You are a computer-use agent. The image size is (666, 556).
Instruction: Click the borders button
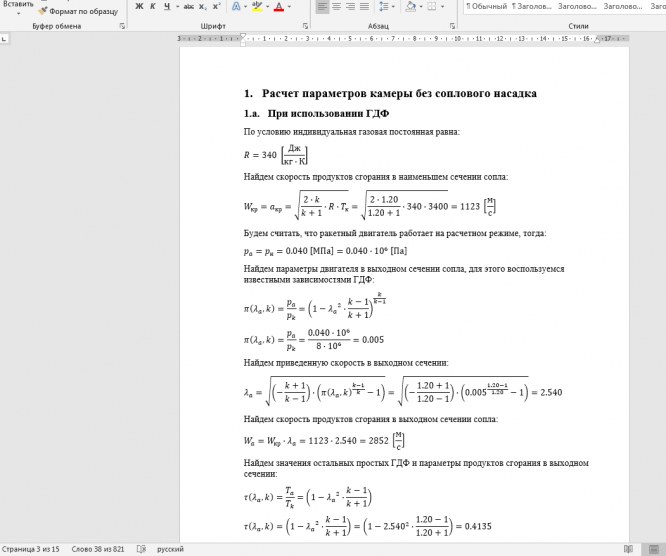(x=432, y=6)
